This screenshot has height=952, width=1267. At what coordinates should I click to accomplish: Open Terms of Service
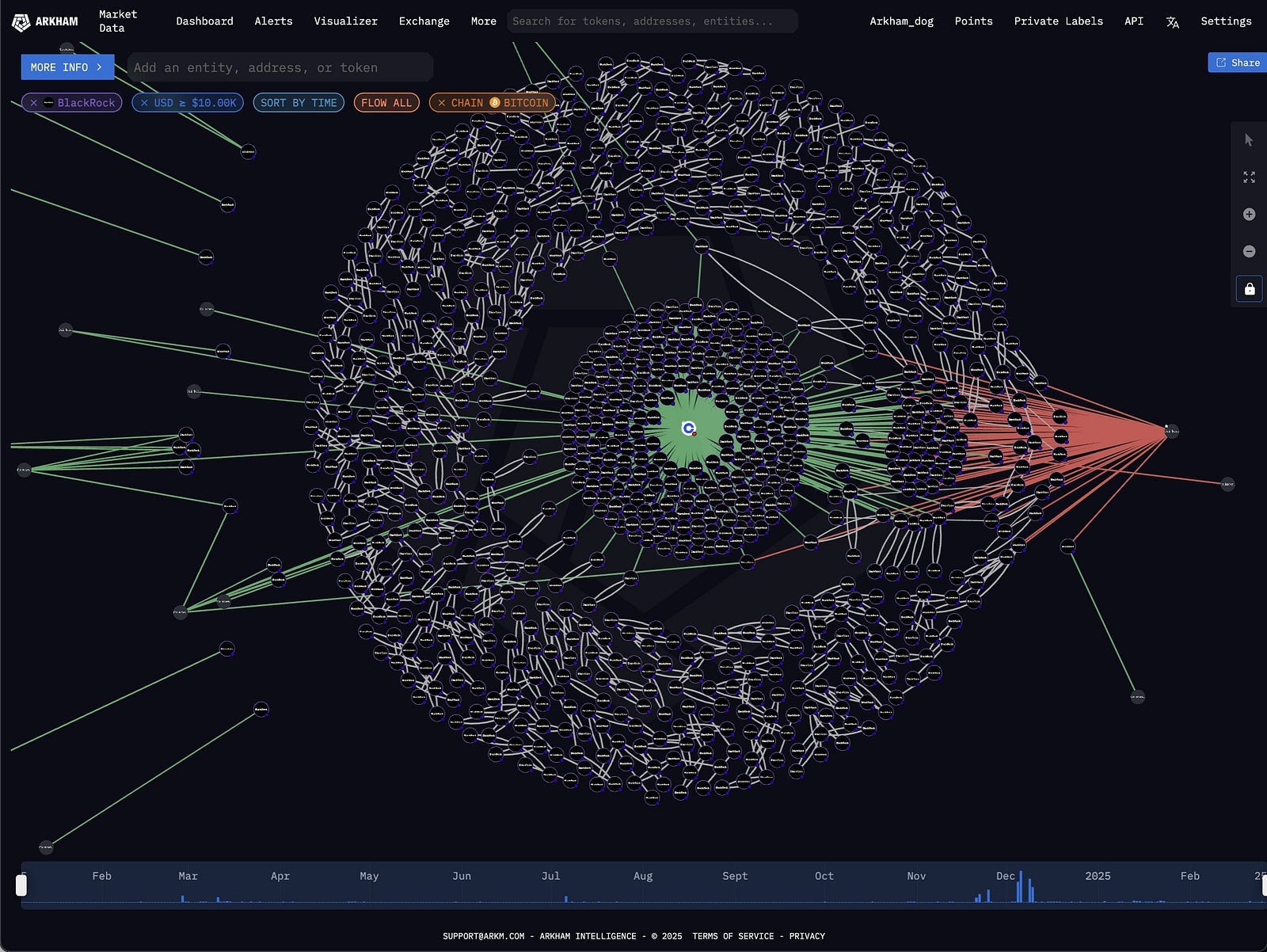(x=733, y=936)
